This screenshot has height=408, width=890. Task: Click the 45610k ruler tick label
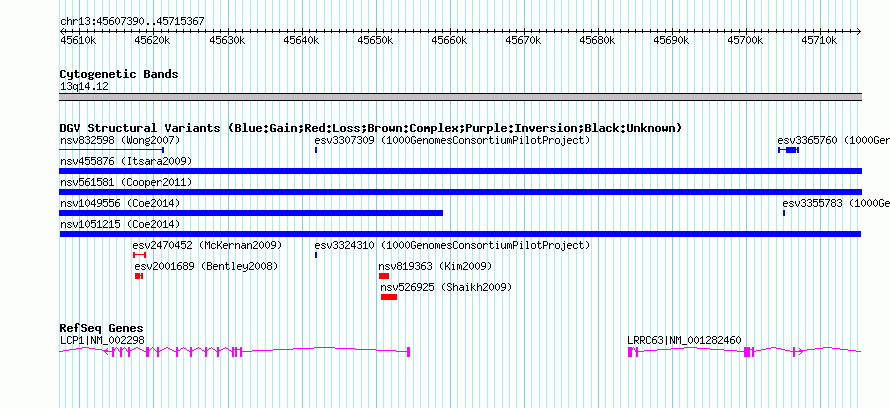78,40
